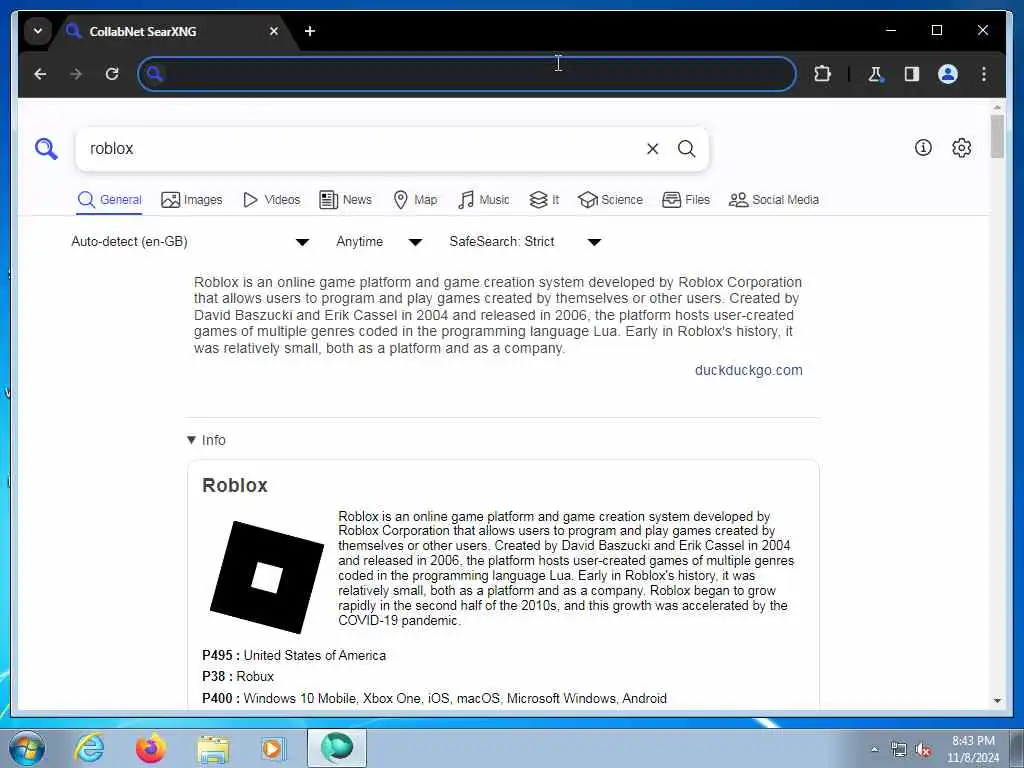Image resolution: width=1024 pixels, height=768 pixels.
Task: Clear the roblox search query
Action: click(652, 149)
